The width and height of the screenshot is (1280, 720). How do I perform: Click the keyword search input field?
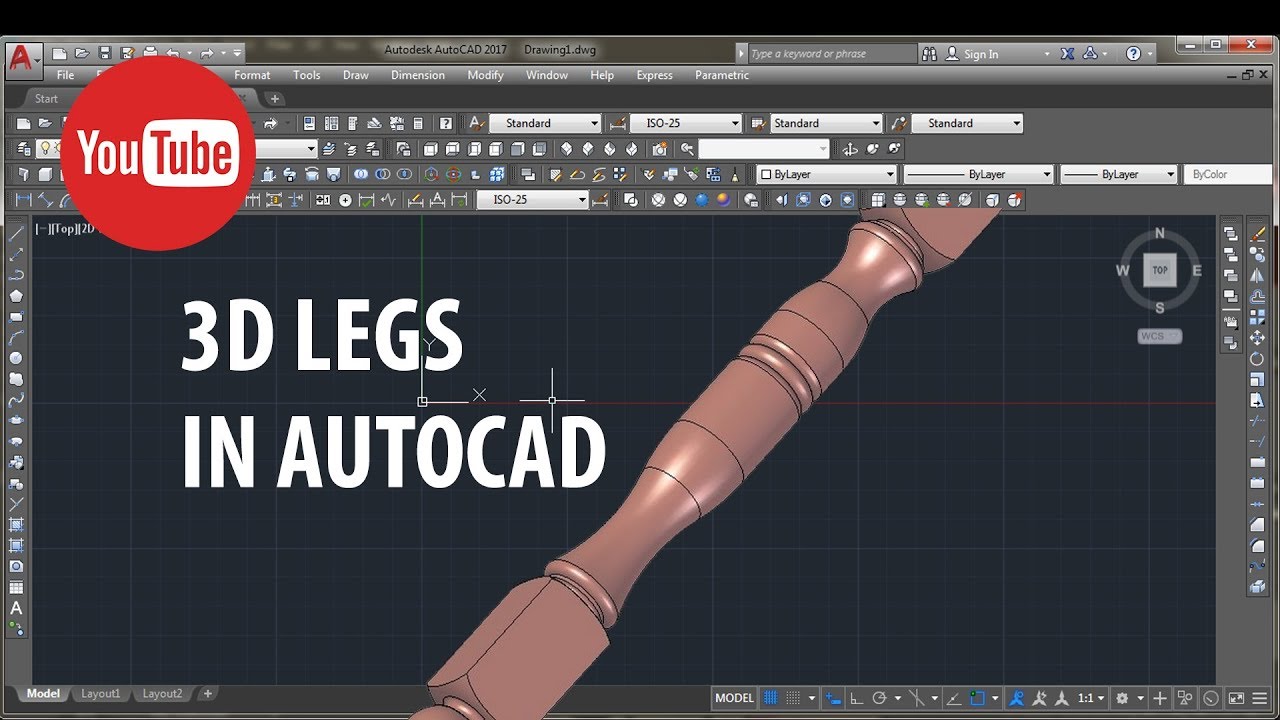[832, 54]
